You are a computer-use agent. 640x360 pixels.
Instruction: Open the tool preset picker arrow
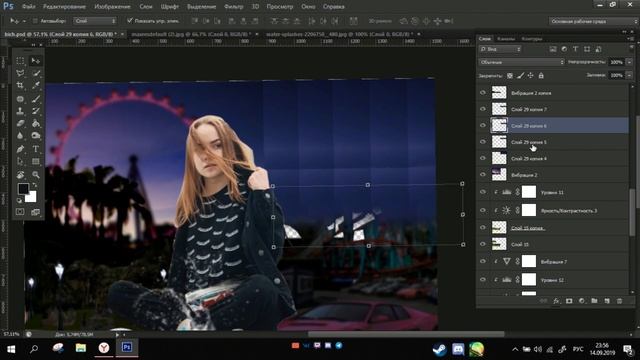(24, 21)
